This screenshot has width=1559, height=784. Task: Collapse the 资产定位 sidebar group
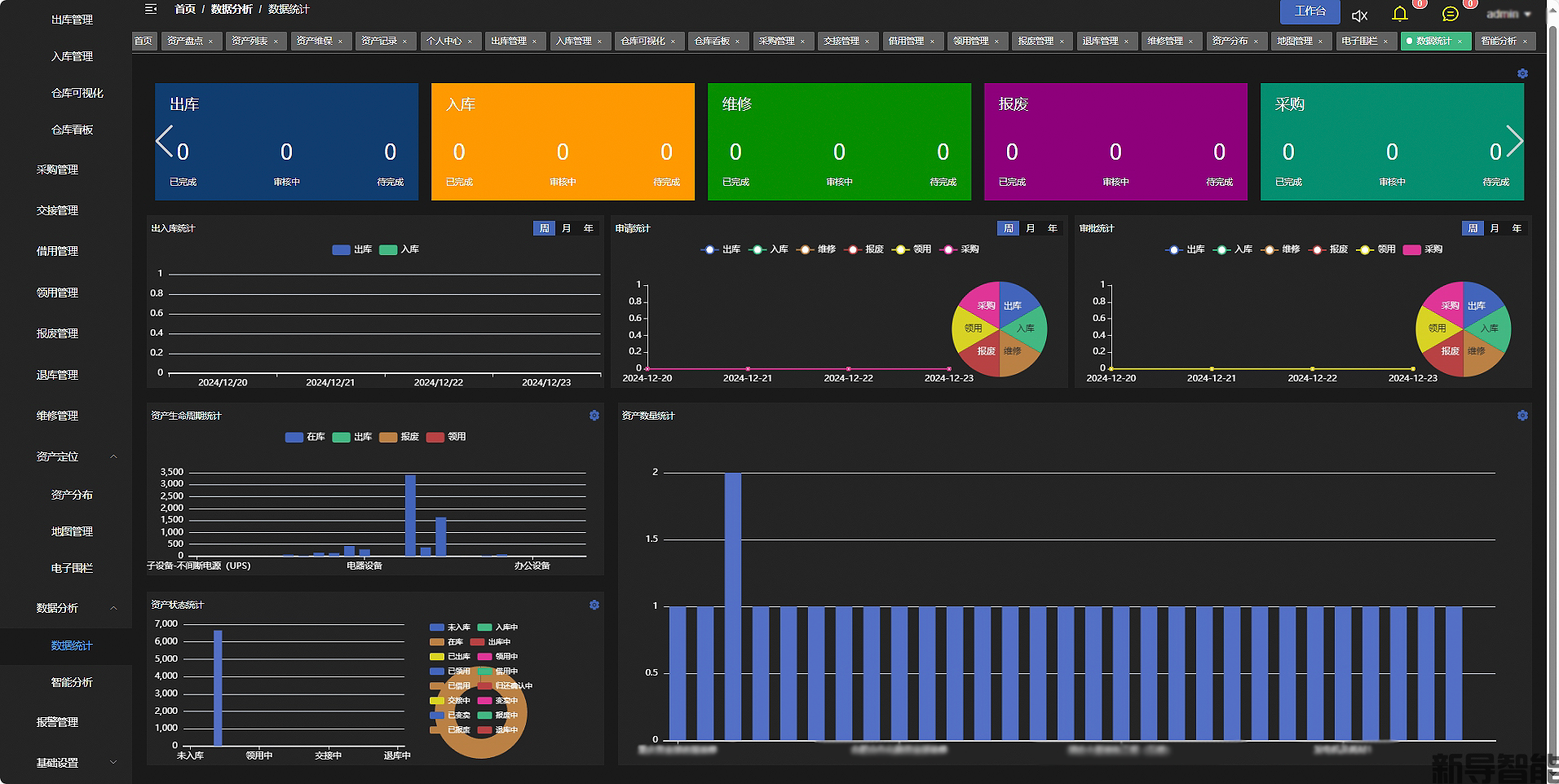tap(113, 457)
